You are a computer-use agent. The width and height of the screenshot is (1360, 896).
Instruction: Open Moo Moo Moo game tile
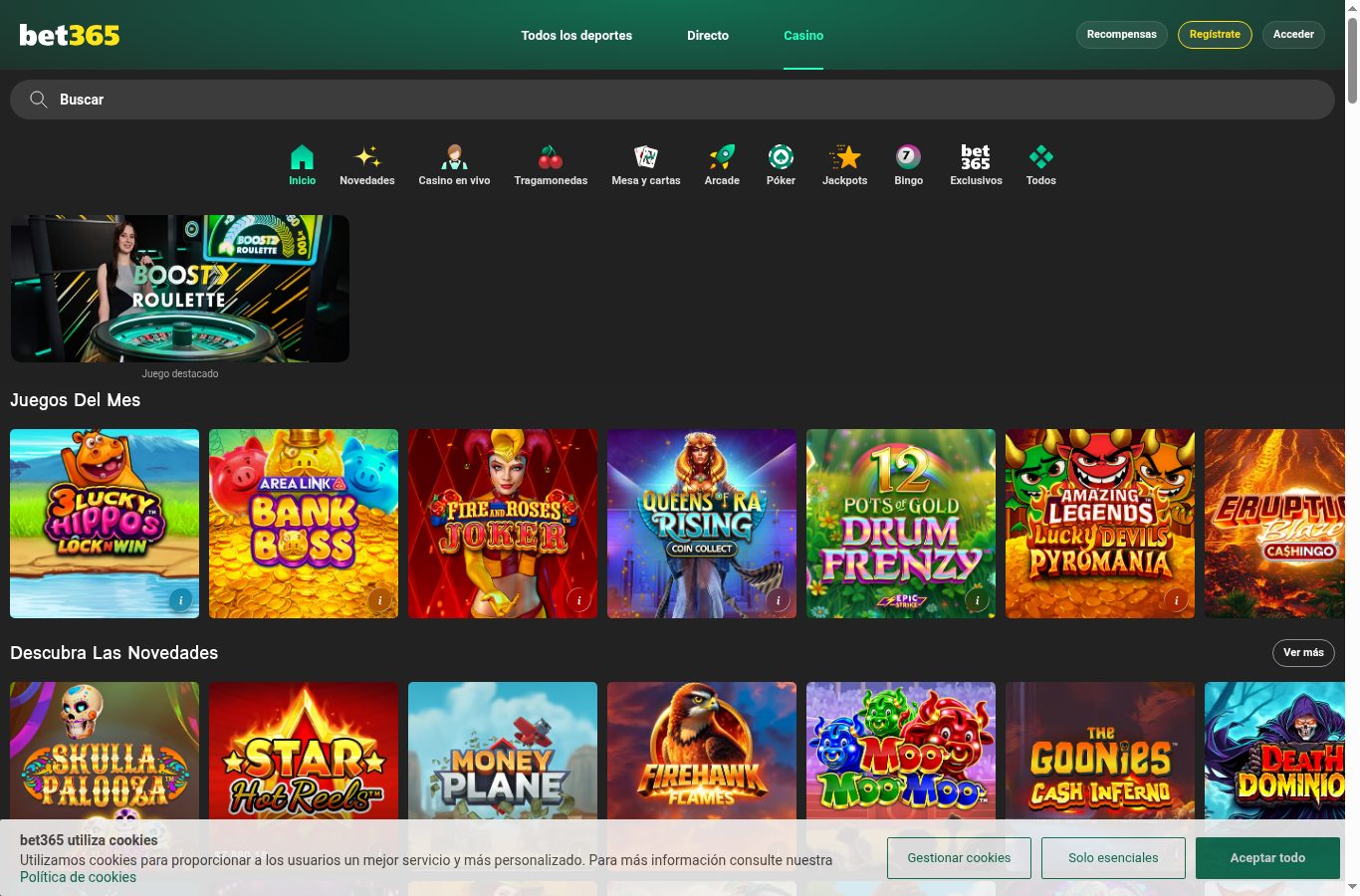[x=901, y=752]
